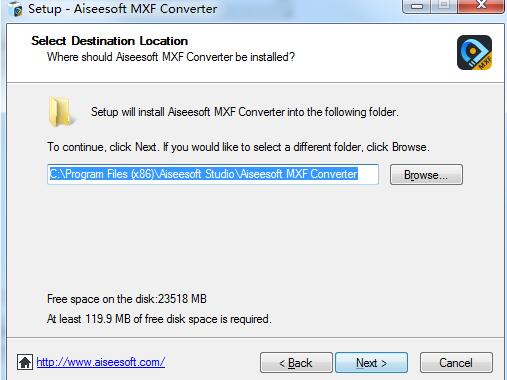507x380 pixels.
Task: Click the 'Select Destination Location' heading
Action: pyautogui.click(x=110, y=41)
